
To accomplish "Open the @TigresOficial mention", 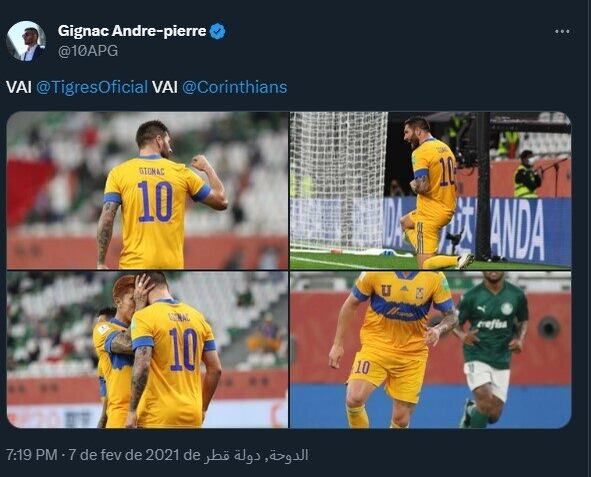I will click(92, 87).
